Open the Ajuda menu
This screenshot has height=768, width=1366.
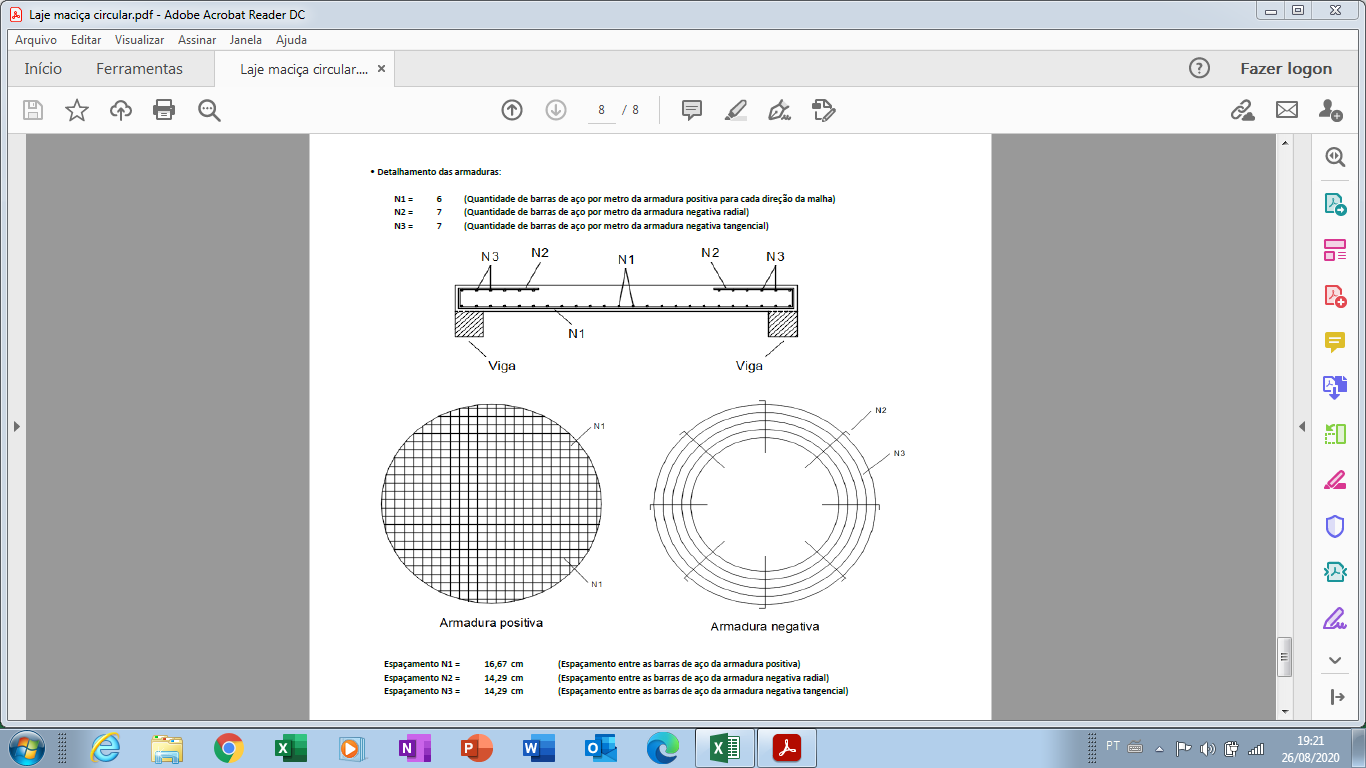pyautogui.click(x=291, y=40)
